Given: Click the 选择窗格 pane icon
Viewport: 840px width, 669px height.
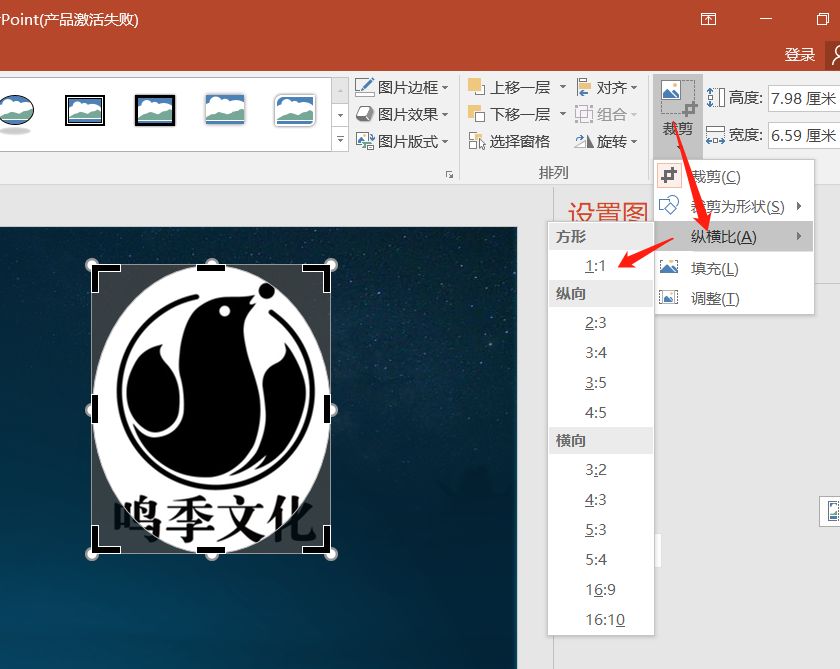Looking at the screenshot, I should tap(476, 141).
